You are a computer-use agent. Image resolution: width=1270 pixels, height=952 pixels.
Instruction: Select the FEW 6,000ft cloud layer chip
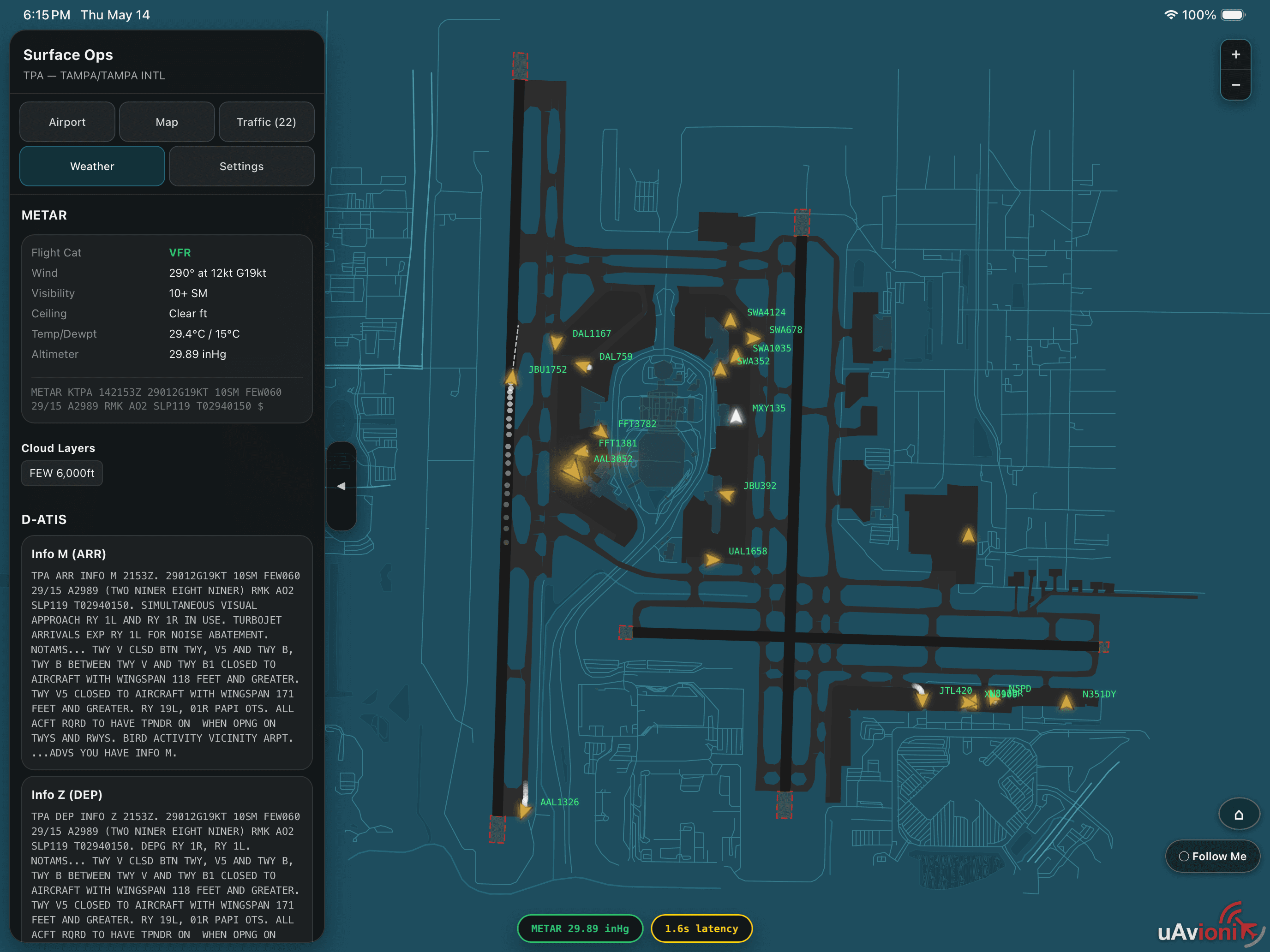tap(62, 473)
